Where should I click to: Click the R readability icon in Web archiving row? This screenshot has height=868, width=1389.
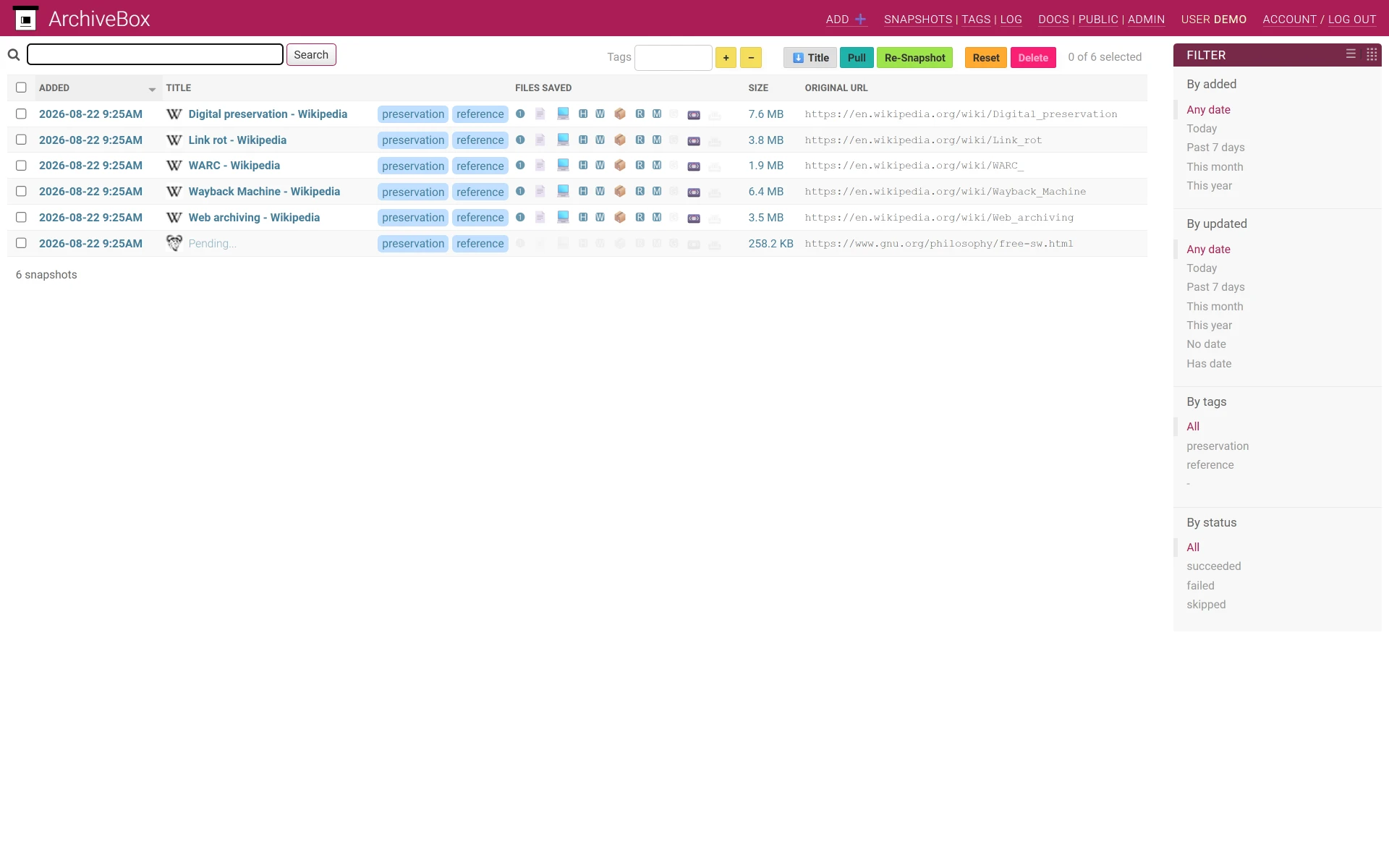pyautogui.click(x=640, y=217)
